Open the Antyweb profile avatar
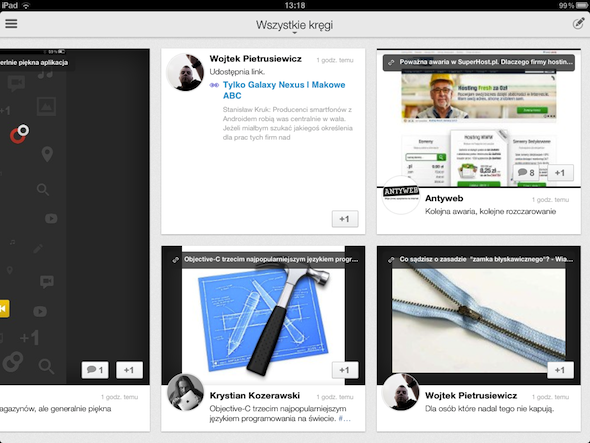 pyautogui.click(x=400, y=195)
